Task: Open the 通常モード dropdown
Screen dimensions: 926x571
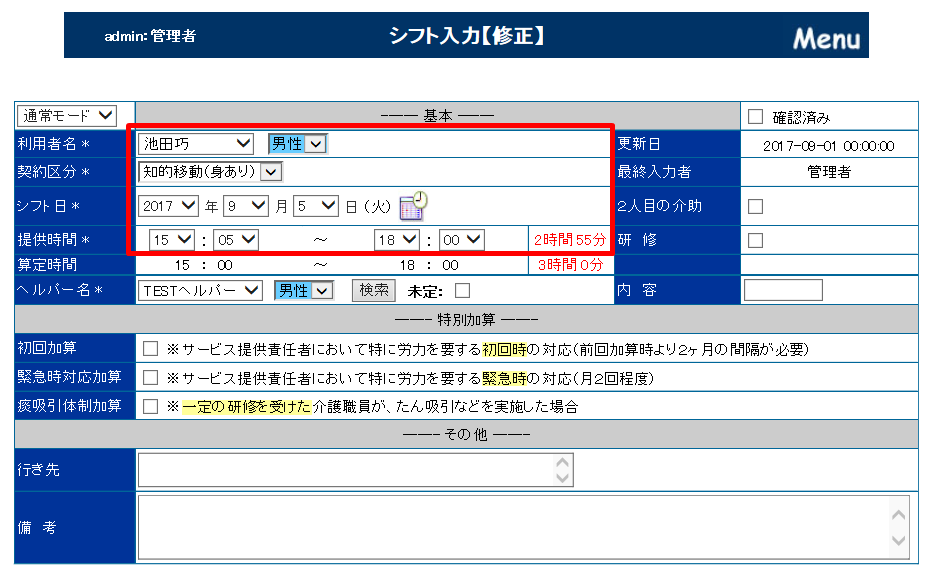Action: point(68,117)
